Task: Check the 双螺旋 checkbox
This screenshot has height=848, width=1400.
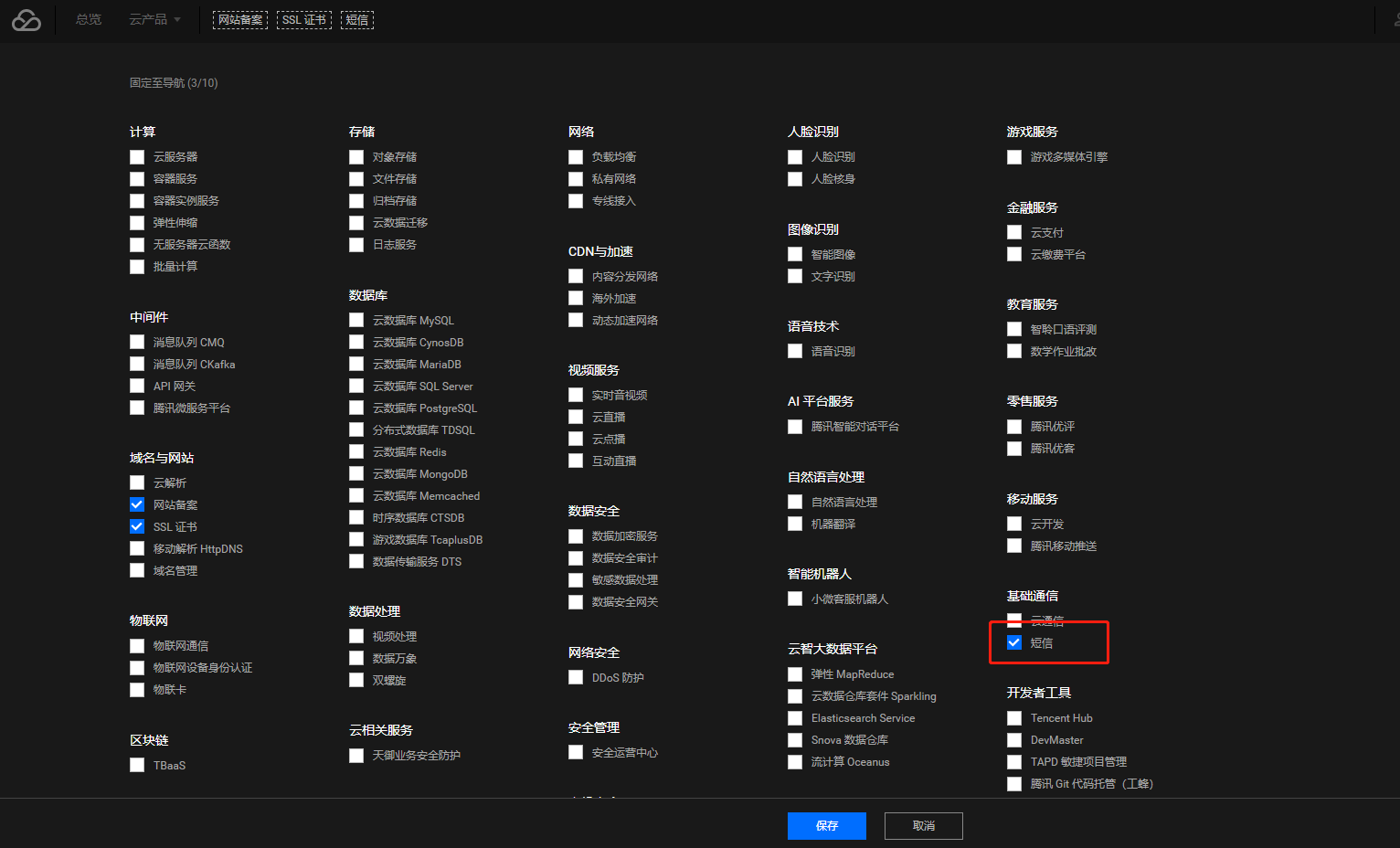Action: [x=356, y=680]
